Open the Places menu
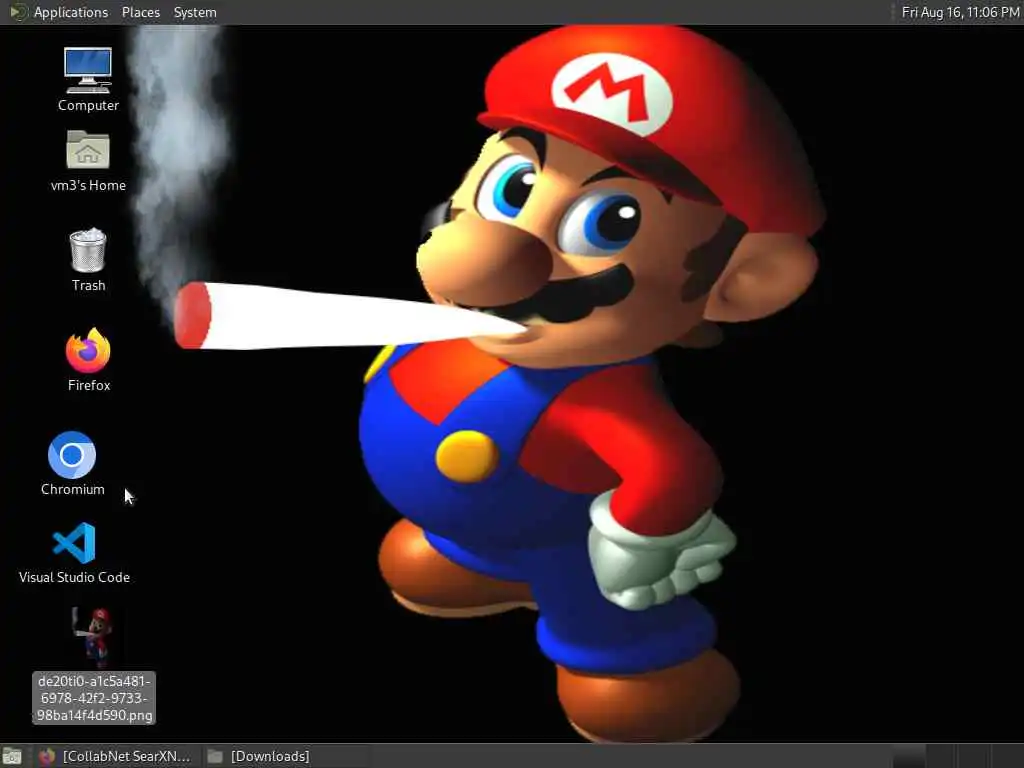 click(x=141, y=12)
